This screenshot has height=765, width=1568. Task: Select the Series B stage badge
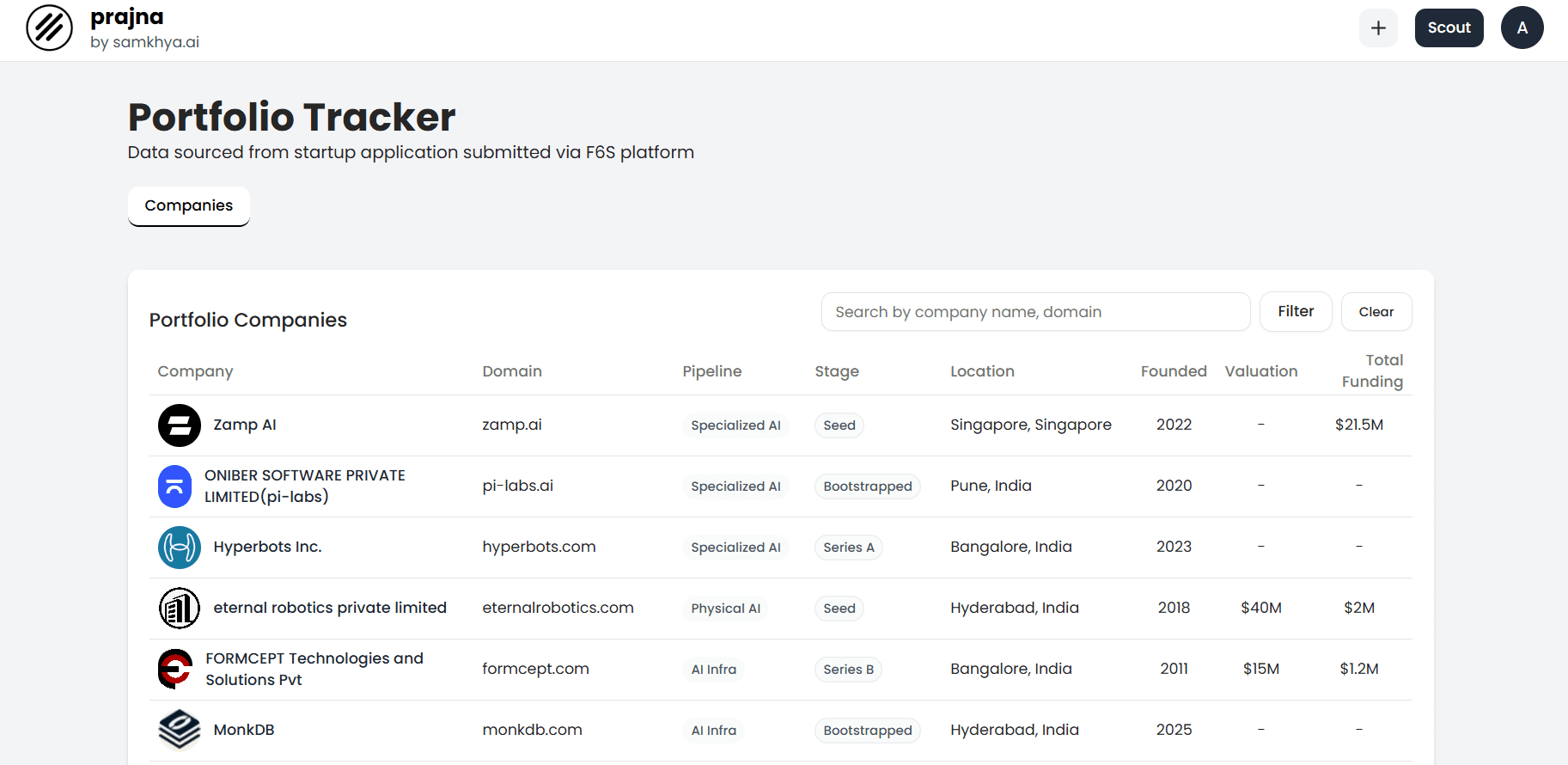click(847, 670)
